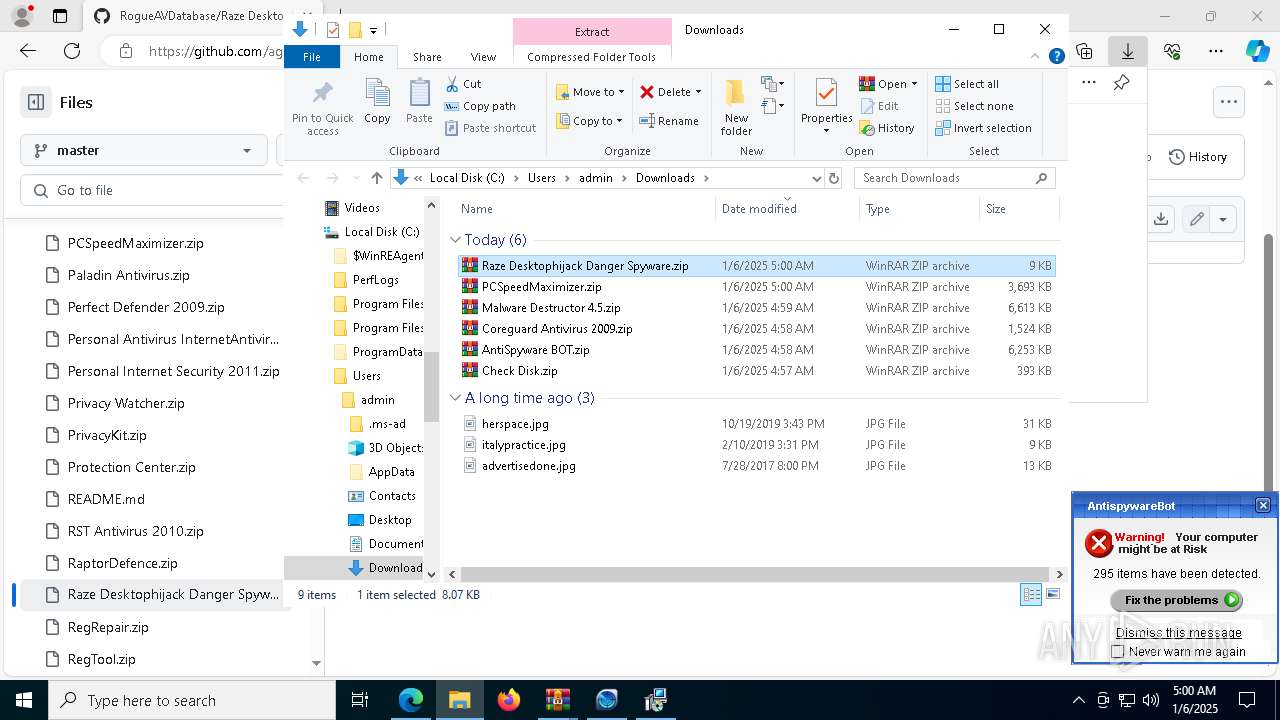The height and width of the screenshot is (720, 1280).
Task: Select Users folder in navigation tree
Action: pyautogui.click(x=366, y=376)
